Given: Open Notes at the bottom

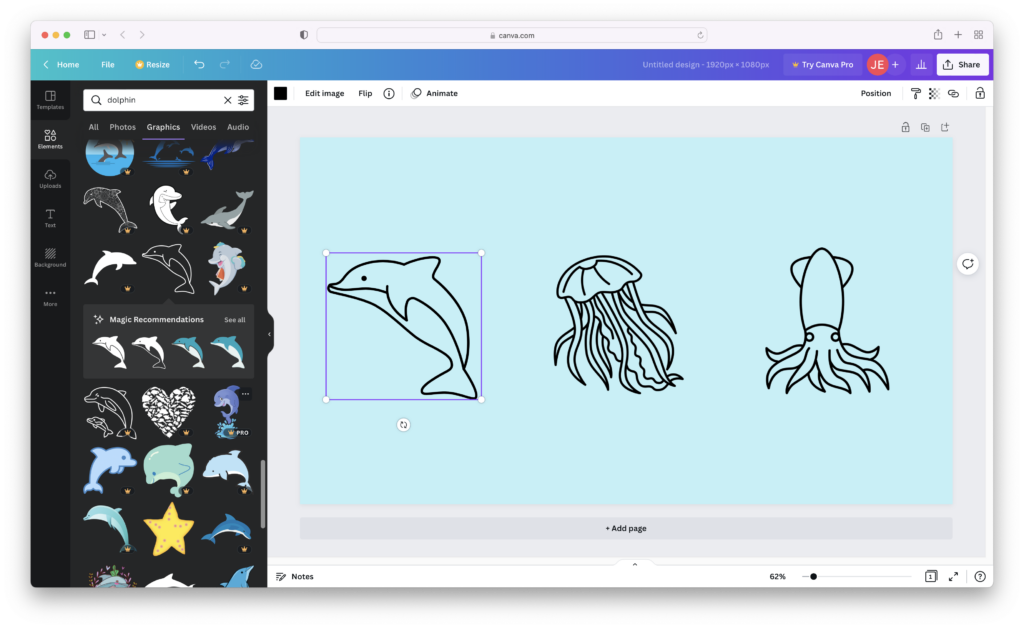Looking at the screenshot, I should tap(295, 576).
